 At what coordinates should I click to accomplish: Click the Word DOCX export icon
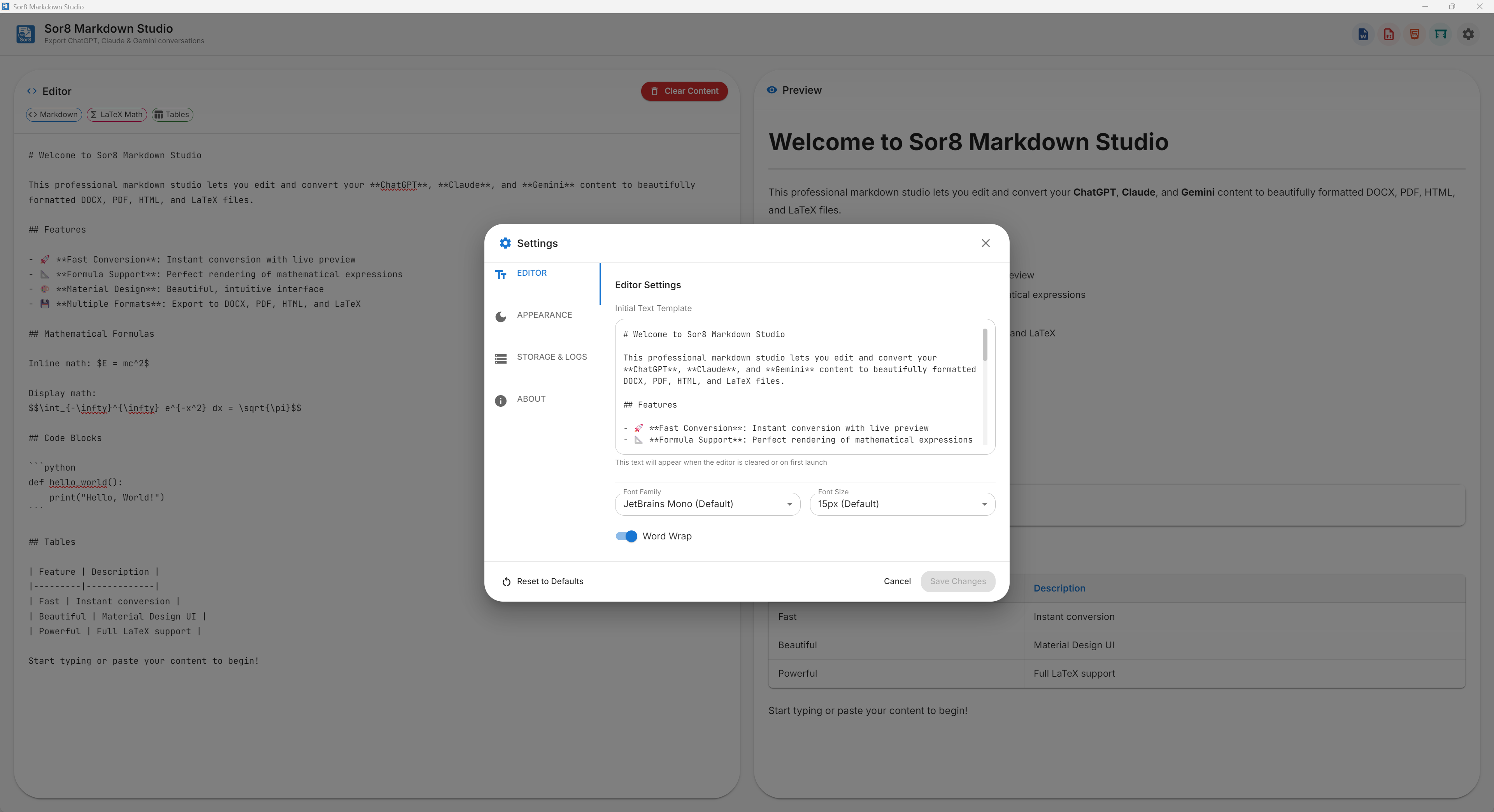tap(1363, 34)
